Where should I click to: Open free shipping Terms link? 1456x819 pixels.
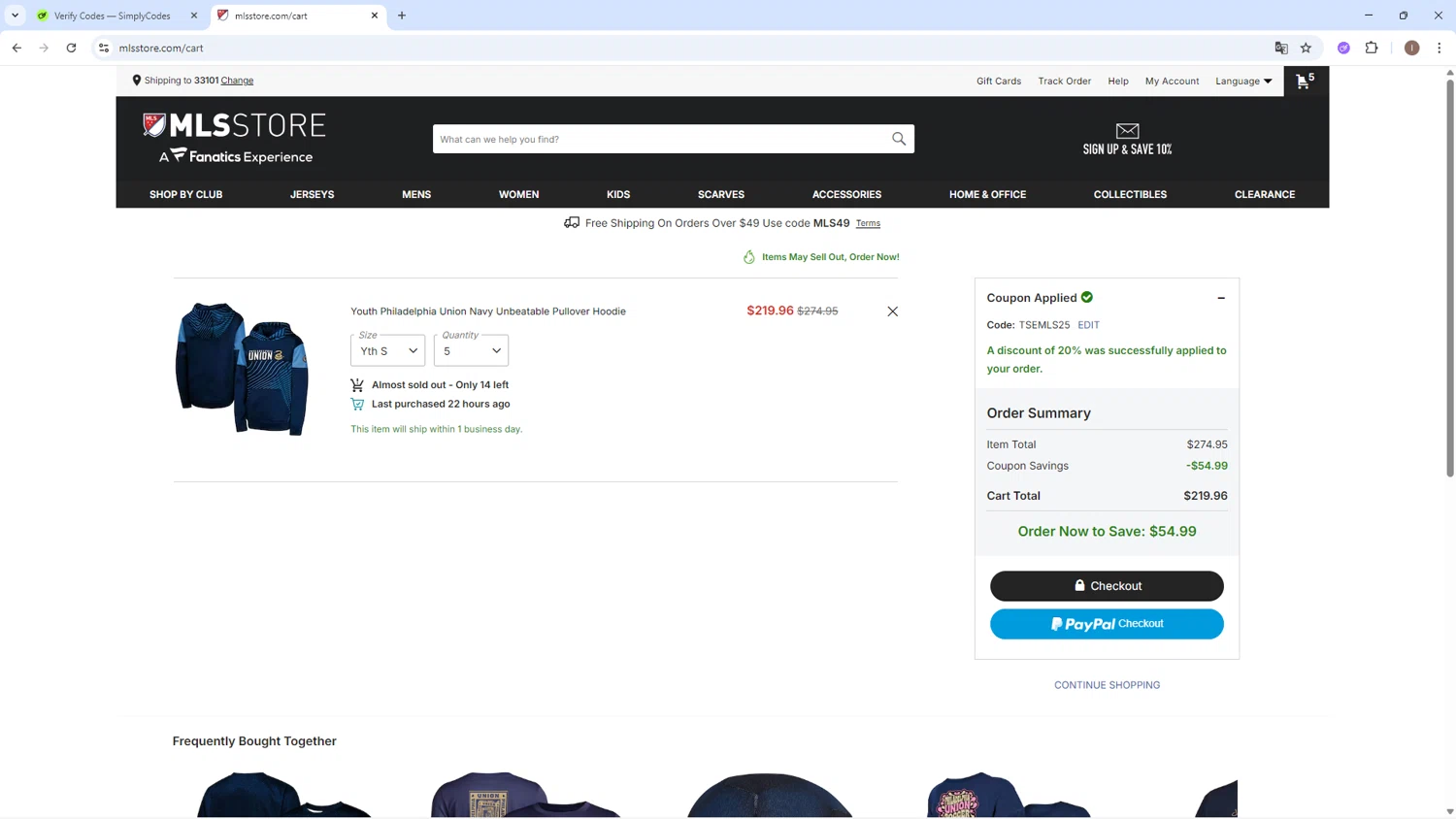868,223
